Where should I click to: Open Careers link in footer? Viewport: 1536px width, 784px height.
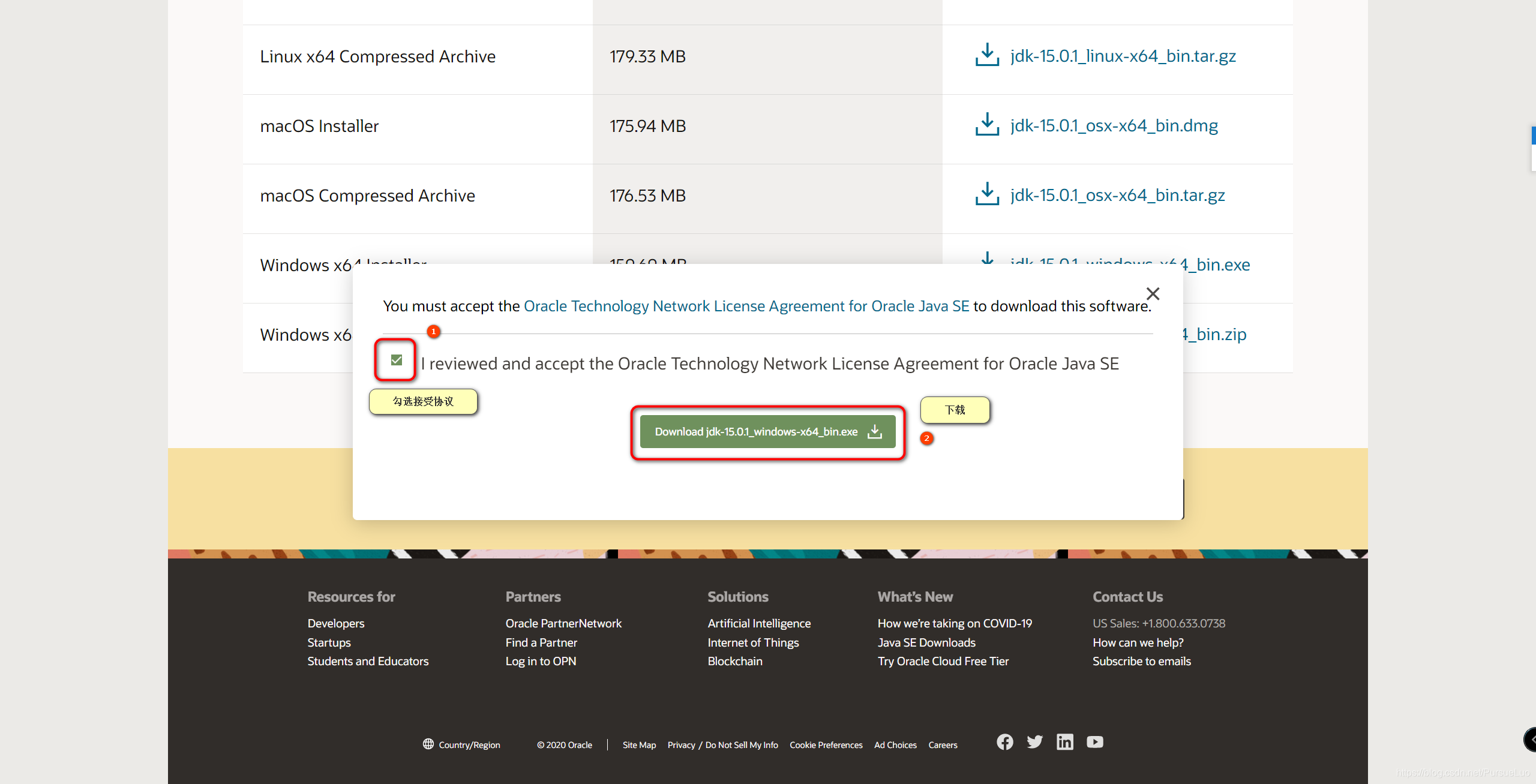943,745
